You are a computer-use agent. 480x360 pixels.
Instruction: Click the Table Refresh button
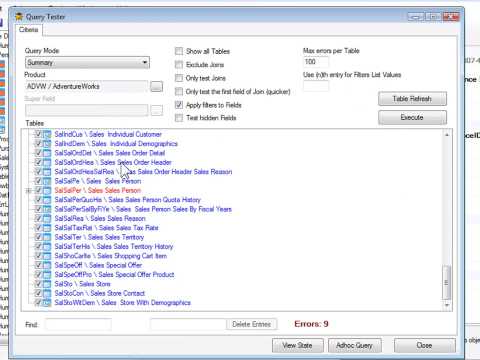(412, 99)
